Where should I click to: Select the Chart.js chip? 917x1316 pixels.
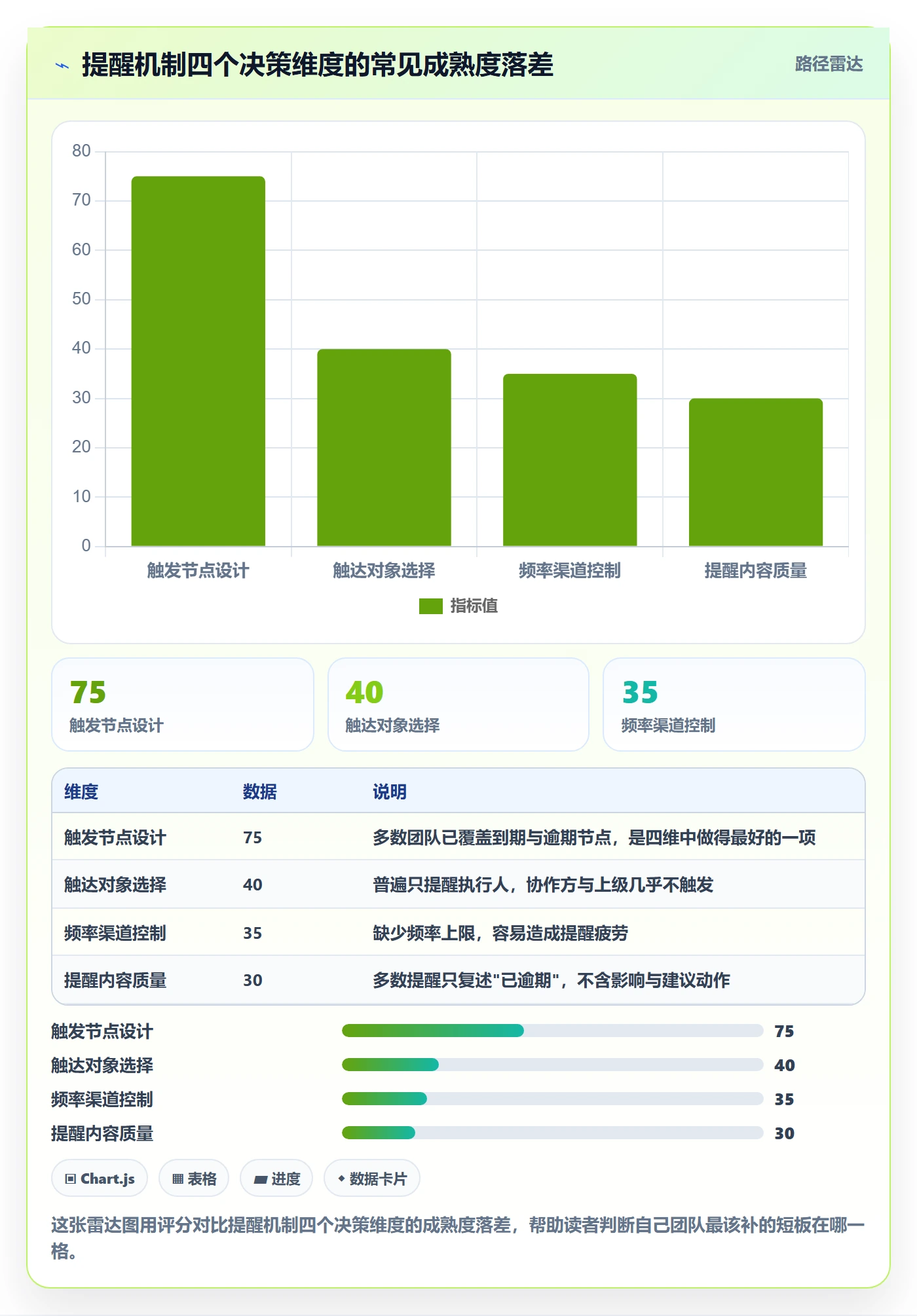[x=100, y=1179]
